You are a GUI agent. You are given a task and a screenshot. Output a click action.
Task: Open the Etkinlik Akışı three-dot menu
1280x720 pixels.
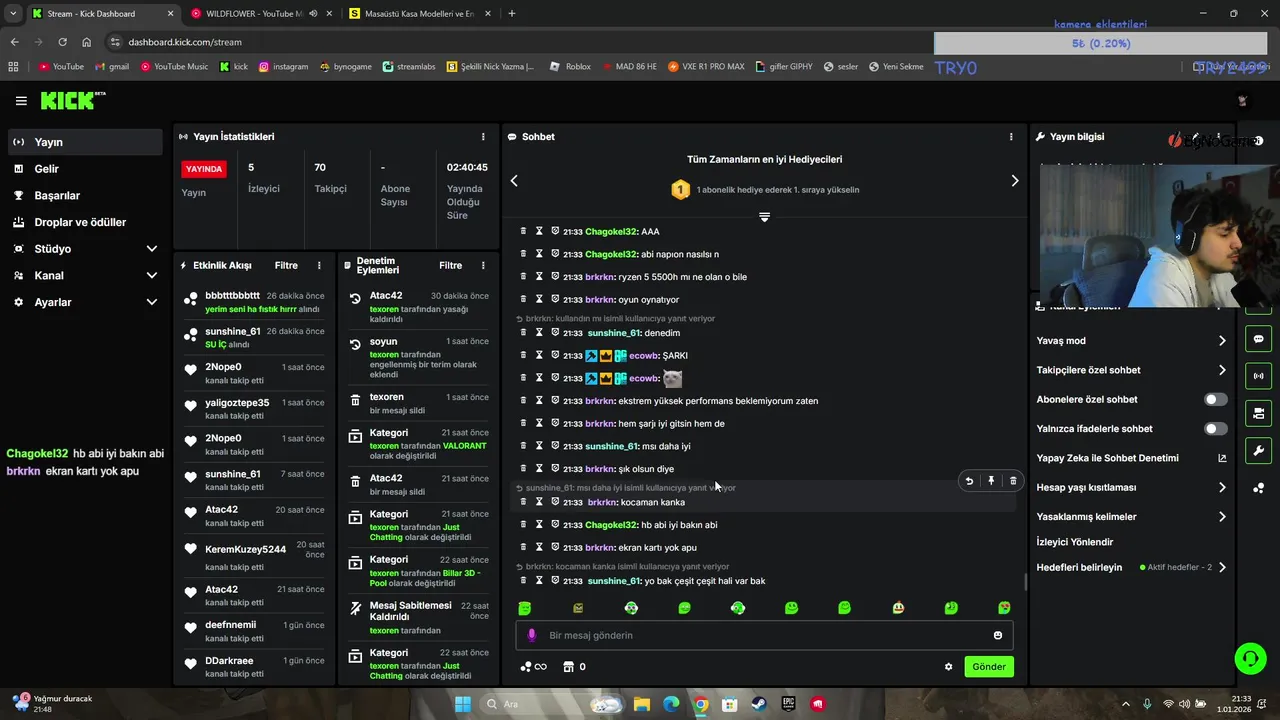(319, 266)
